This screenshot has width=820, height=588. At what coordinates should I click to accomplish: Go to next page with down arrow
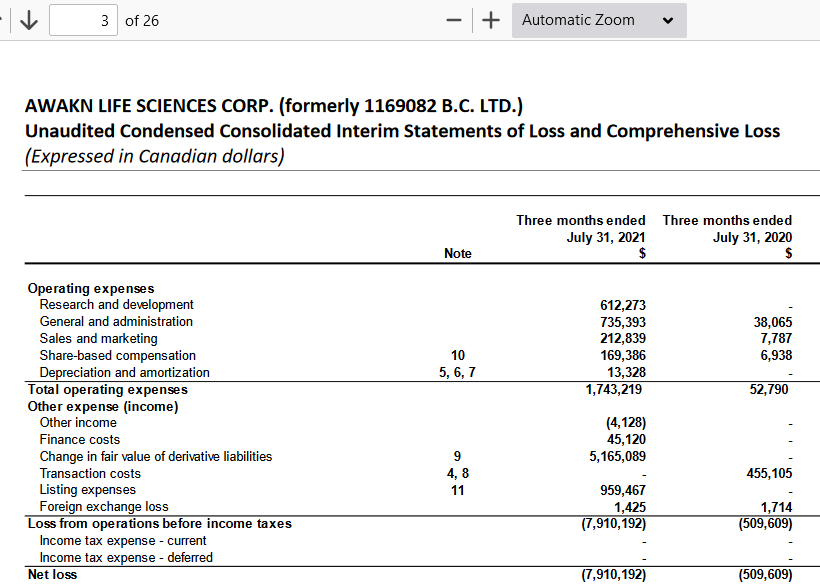(29, 20)
